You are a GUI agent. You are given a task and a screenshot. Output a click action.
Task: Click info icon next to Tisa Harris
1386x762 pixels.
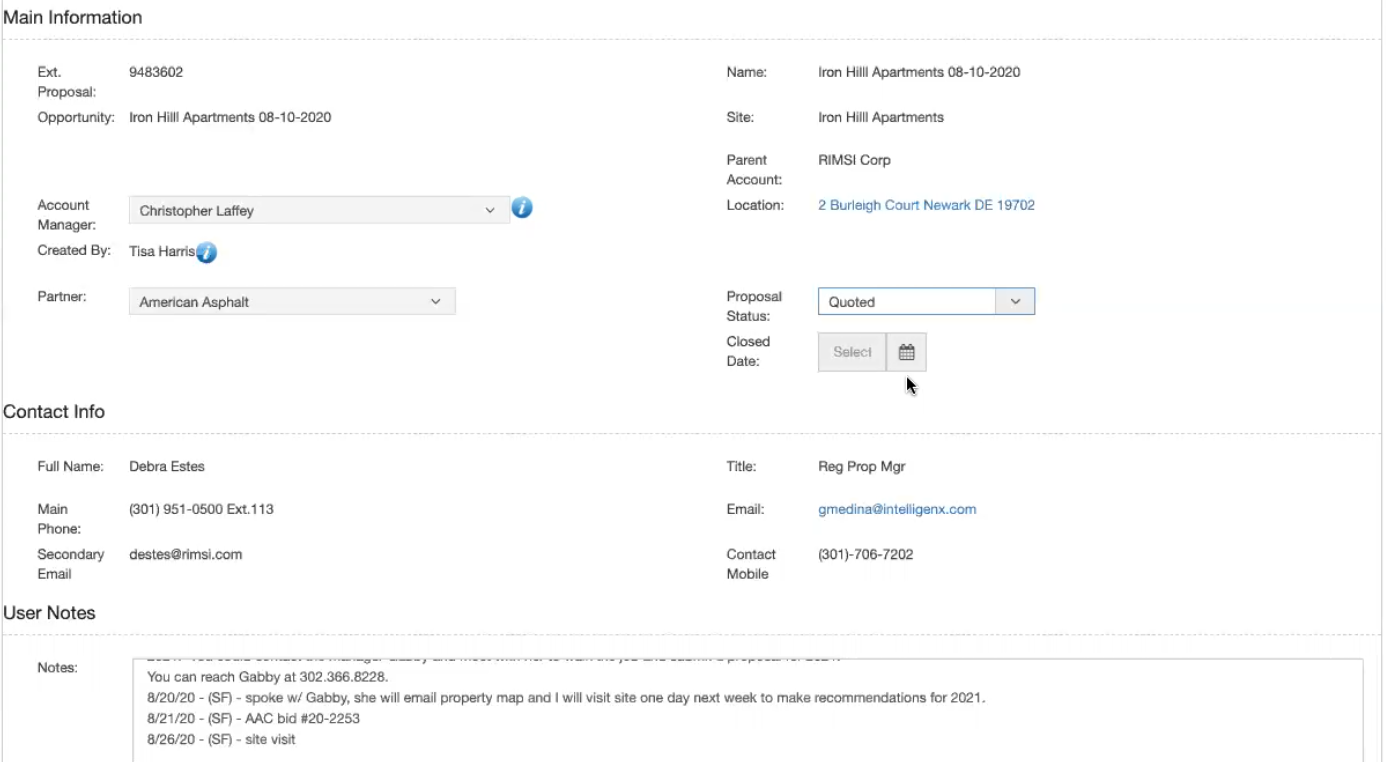click(206, 252)
